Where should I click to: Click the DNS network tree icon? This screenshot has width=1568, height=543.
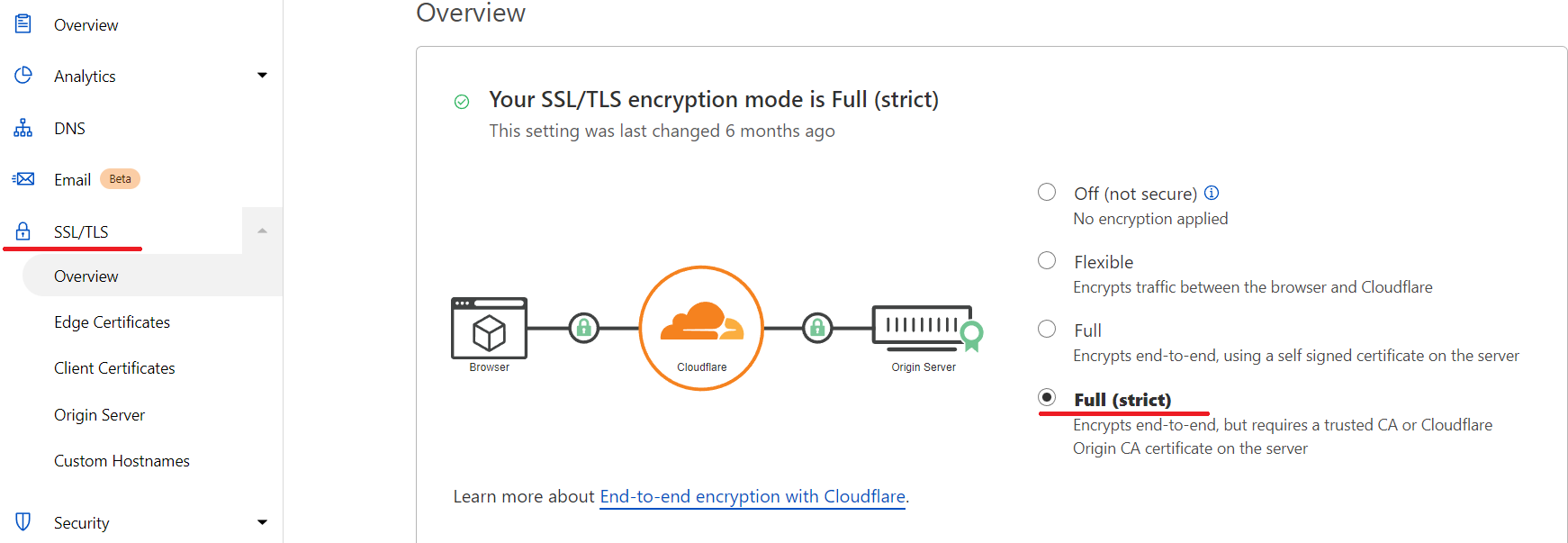tap(23, 128)
